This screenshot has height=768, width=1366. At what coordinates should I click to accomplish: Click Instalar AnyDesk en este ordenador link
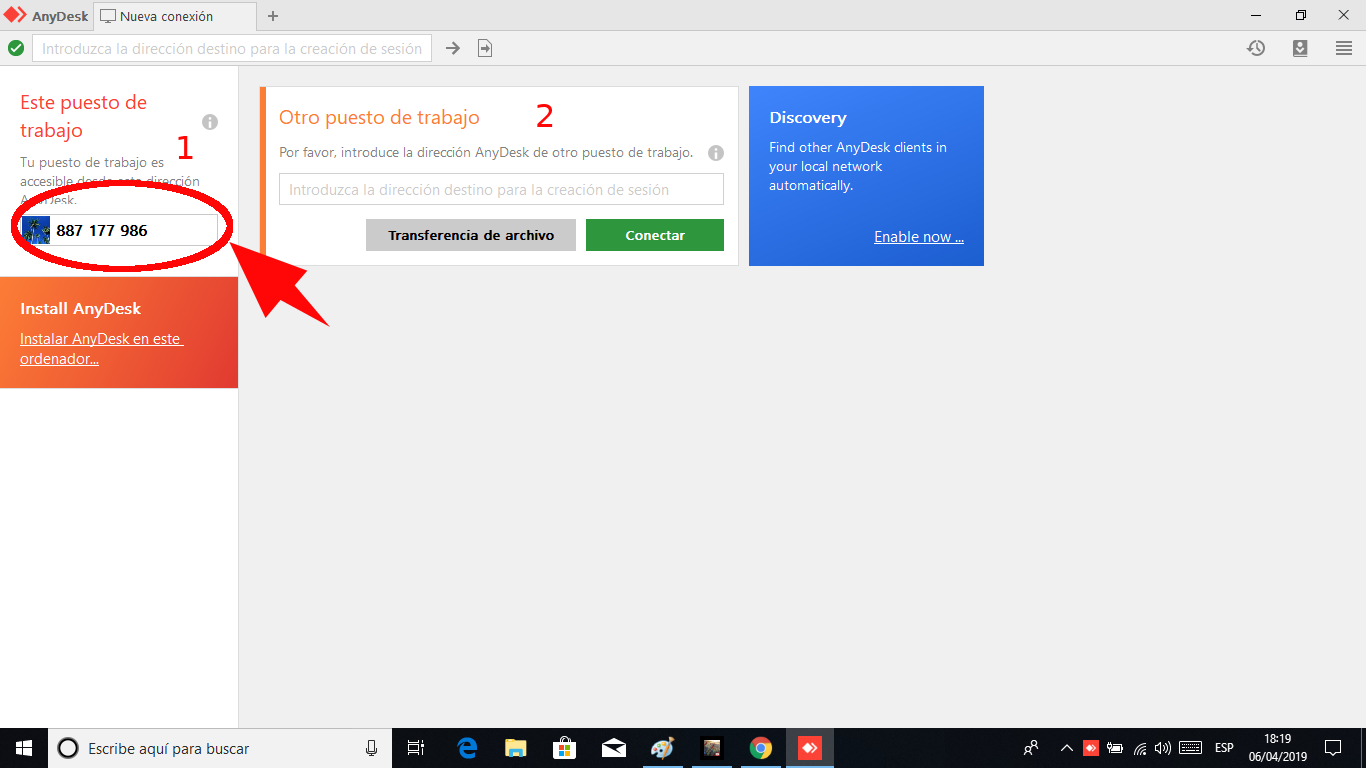pos(101,349)
